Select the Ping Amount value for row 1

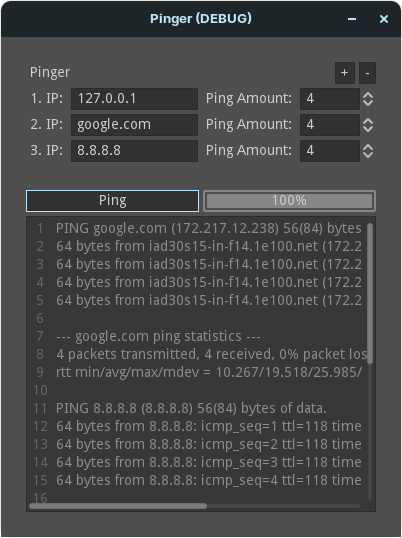tap(330, 99)
